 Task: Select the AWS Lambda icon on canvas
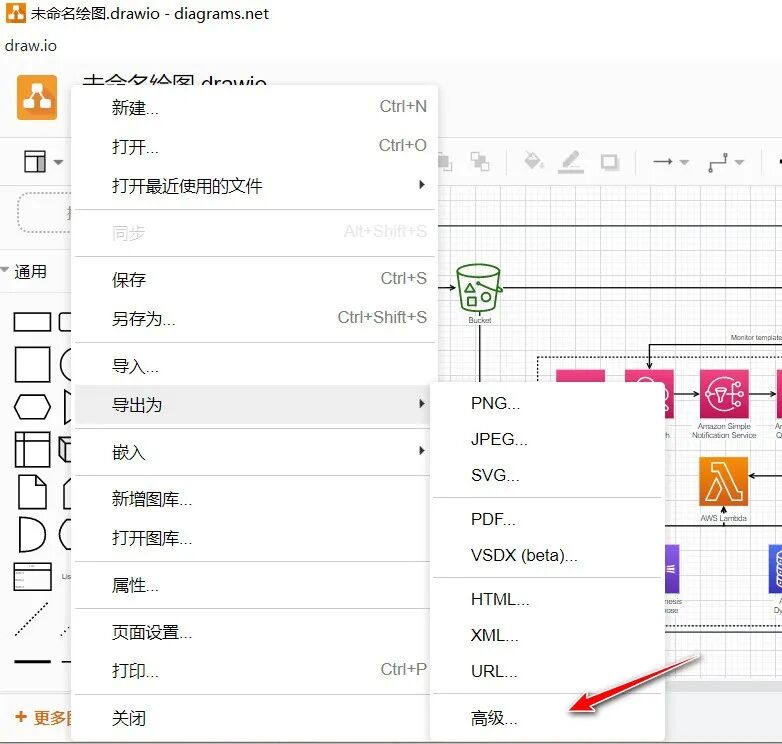[x=723, y=482]
